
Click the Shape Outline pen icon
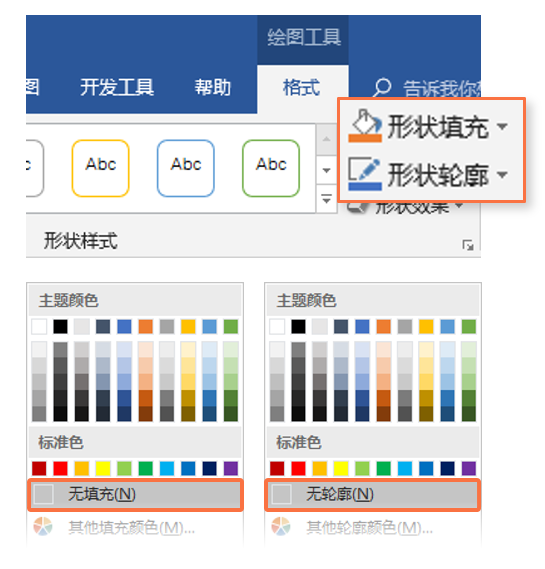[x=365, y=174]
